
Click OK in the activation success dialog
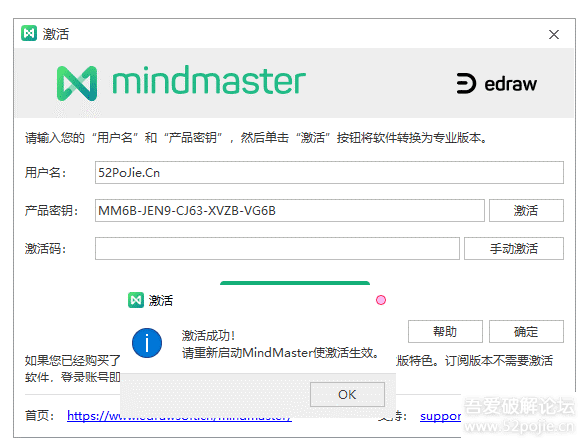pos(347,394)
